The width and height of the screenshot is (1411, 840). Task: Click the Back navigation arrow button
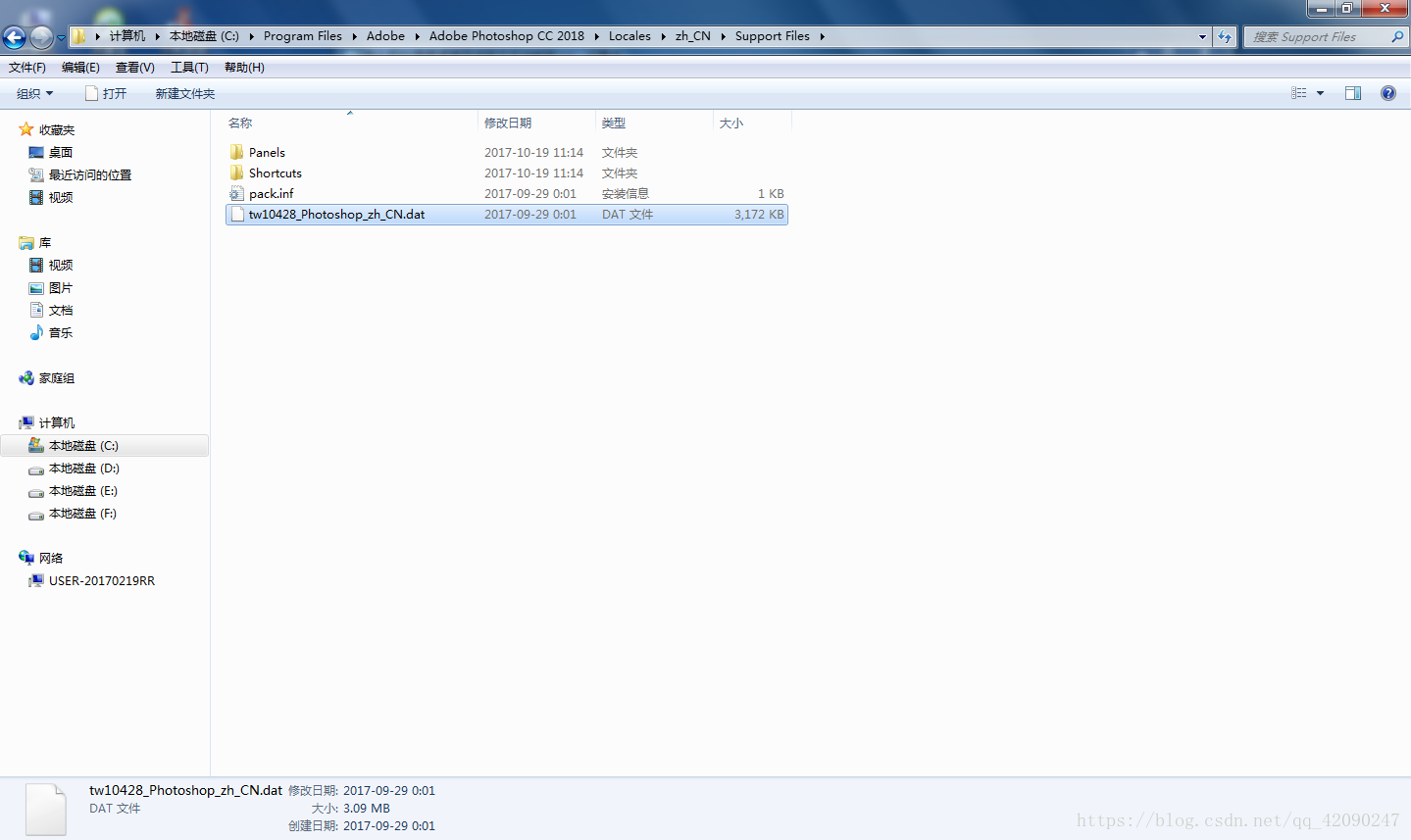point(14,37)
